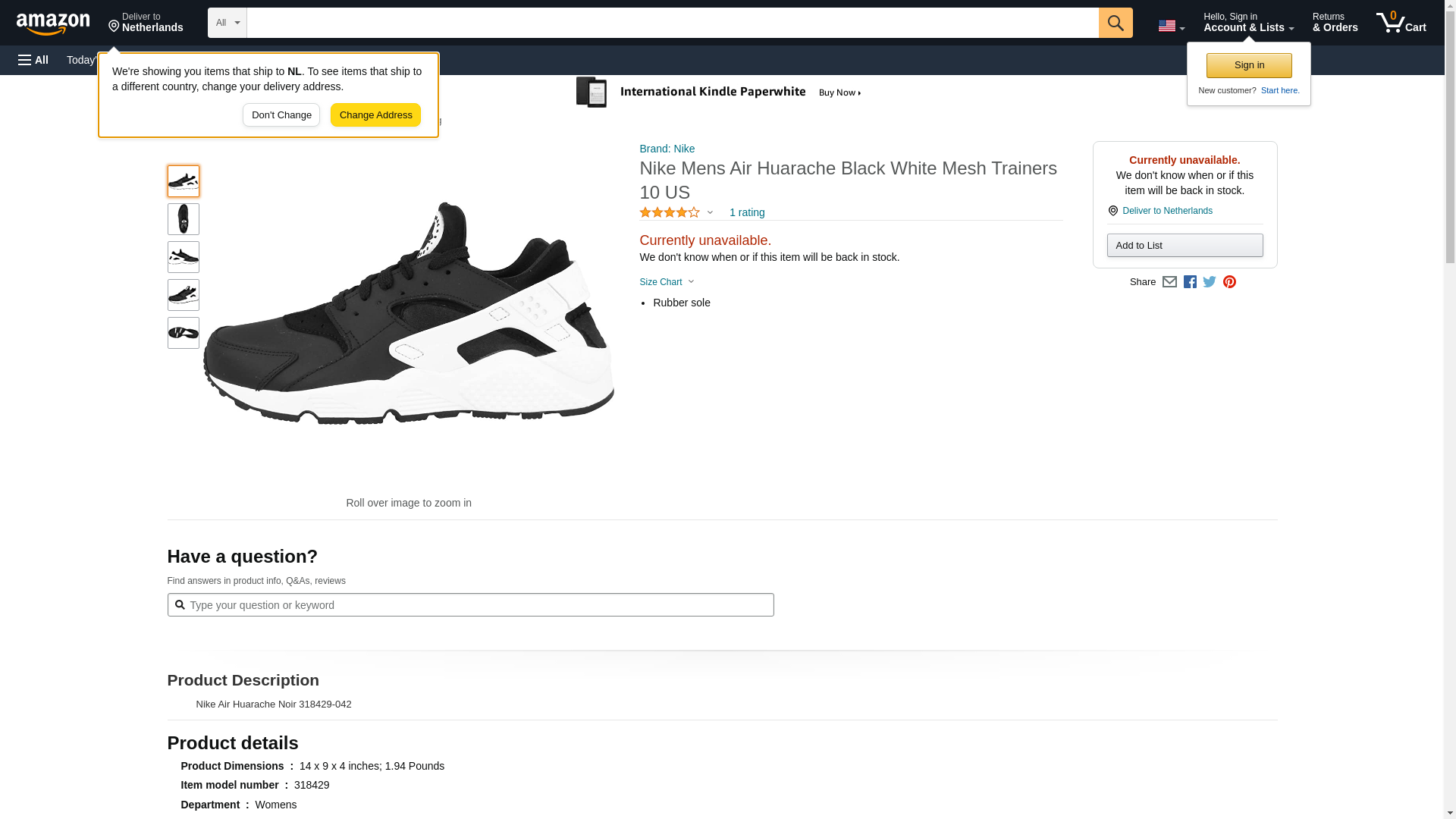
Task: Open Returns & Orders
Action: tap(1335, 23)
